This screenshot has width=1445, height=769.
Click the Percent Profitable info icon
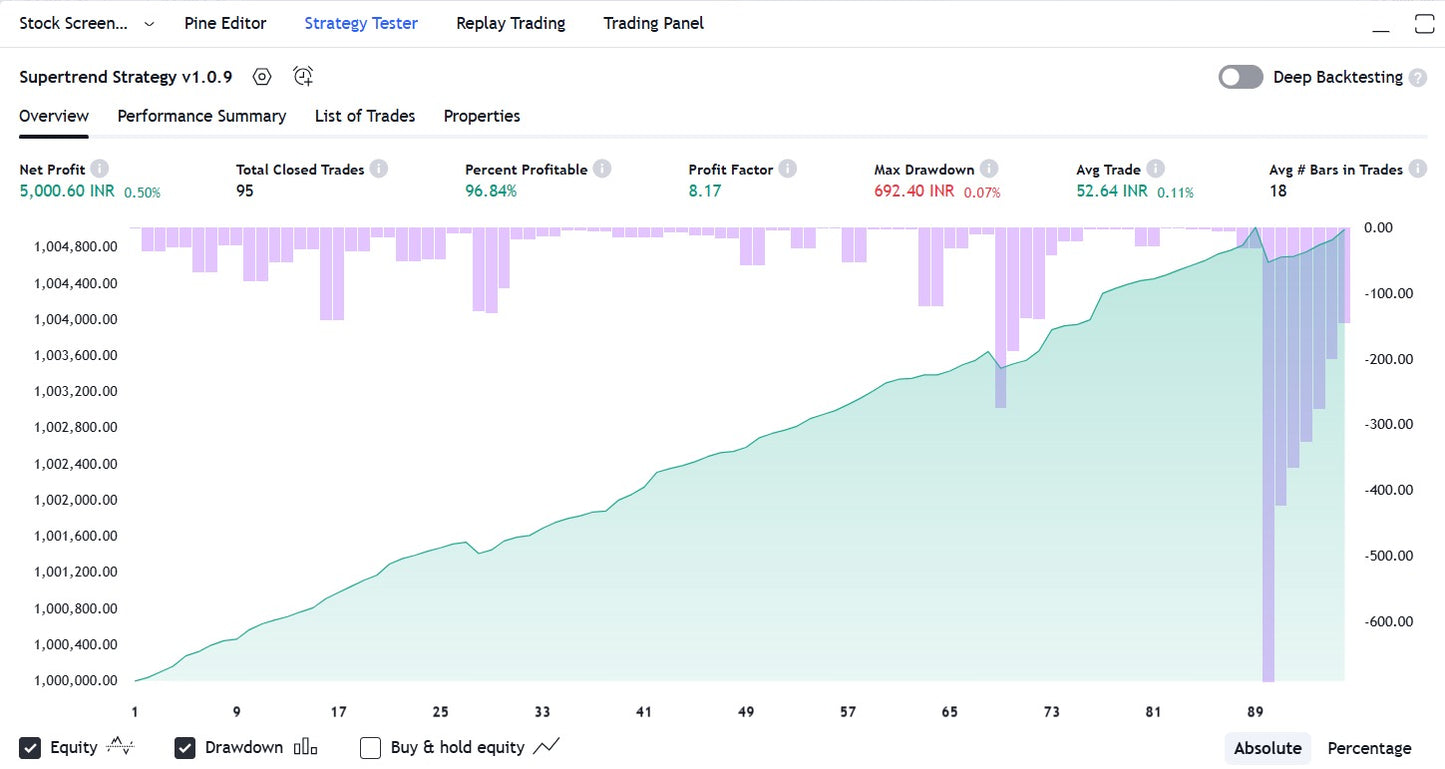coord(602,169)
